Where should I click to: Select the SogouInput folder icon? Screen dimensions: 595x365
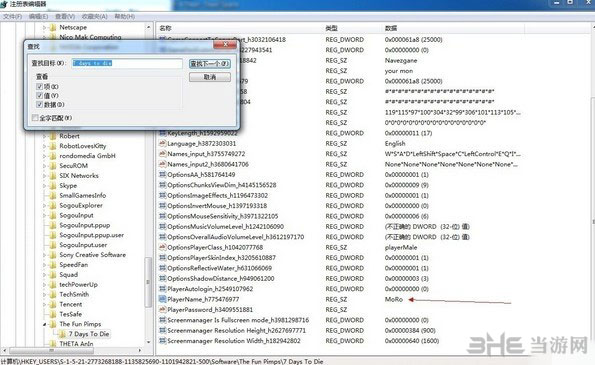53,215
